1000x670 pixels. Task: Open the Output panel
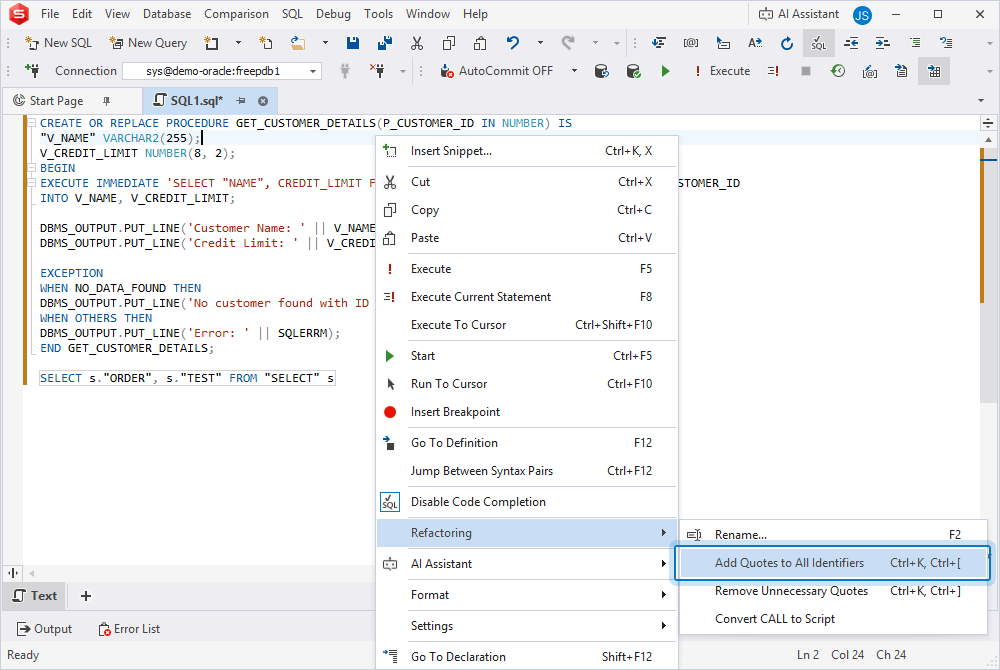tap(44, 629)
